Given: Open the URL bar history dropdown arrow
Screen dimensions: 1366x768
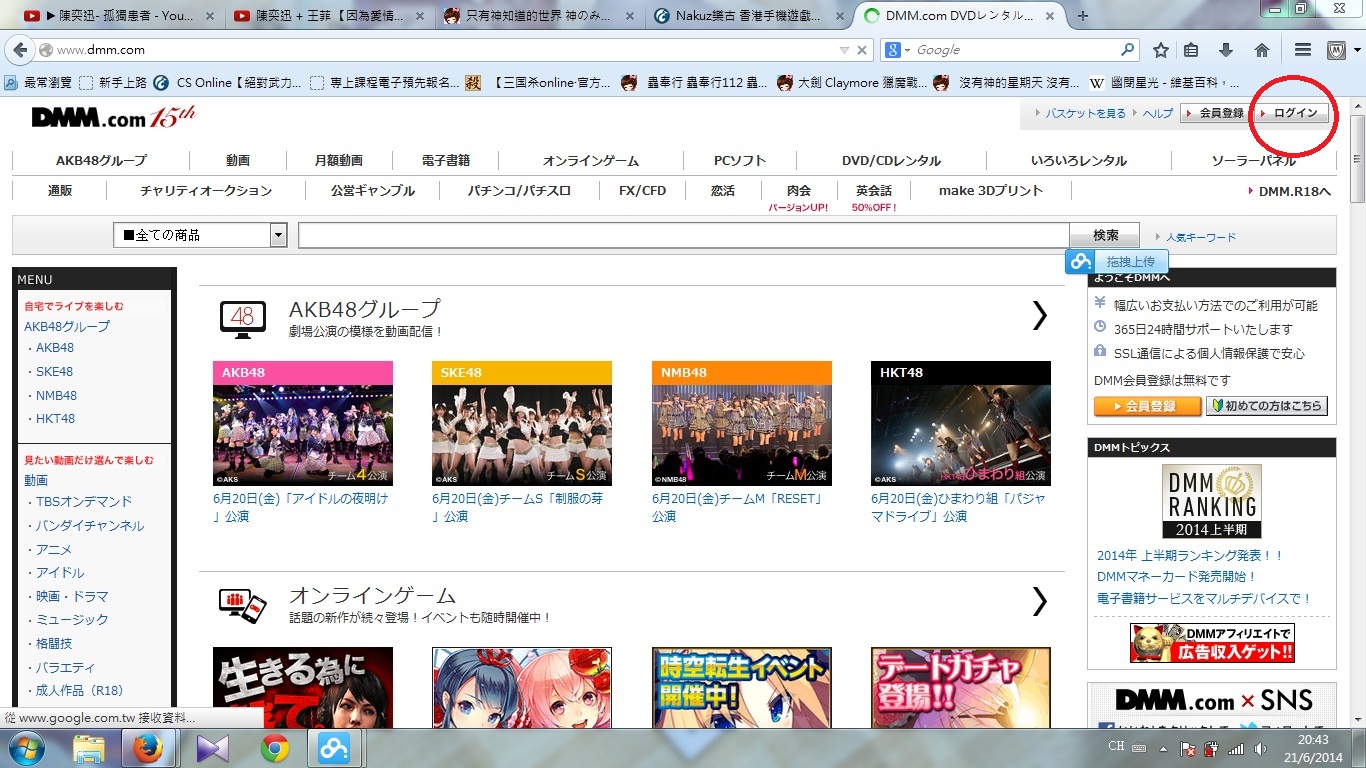Looking at the screenshot, I should click(x=845, y=50).
